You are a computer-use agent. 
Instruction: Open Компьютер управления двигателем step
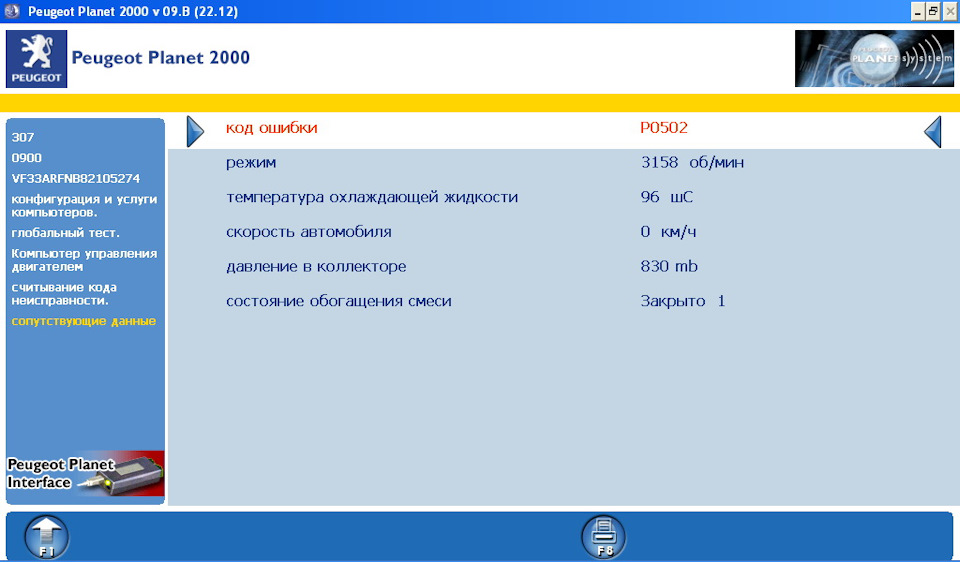pyautogui.click(x=84, y=260)
